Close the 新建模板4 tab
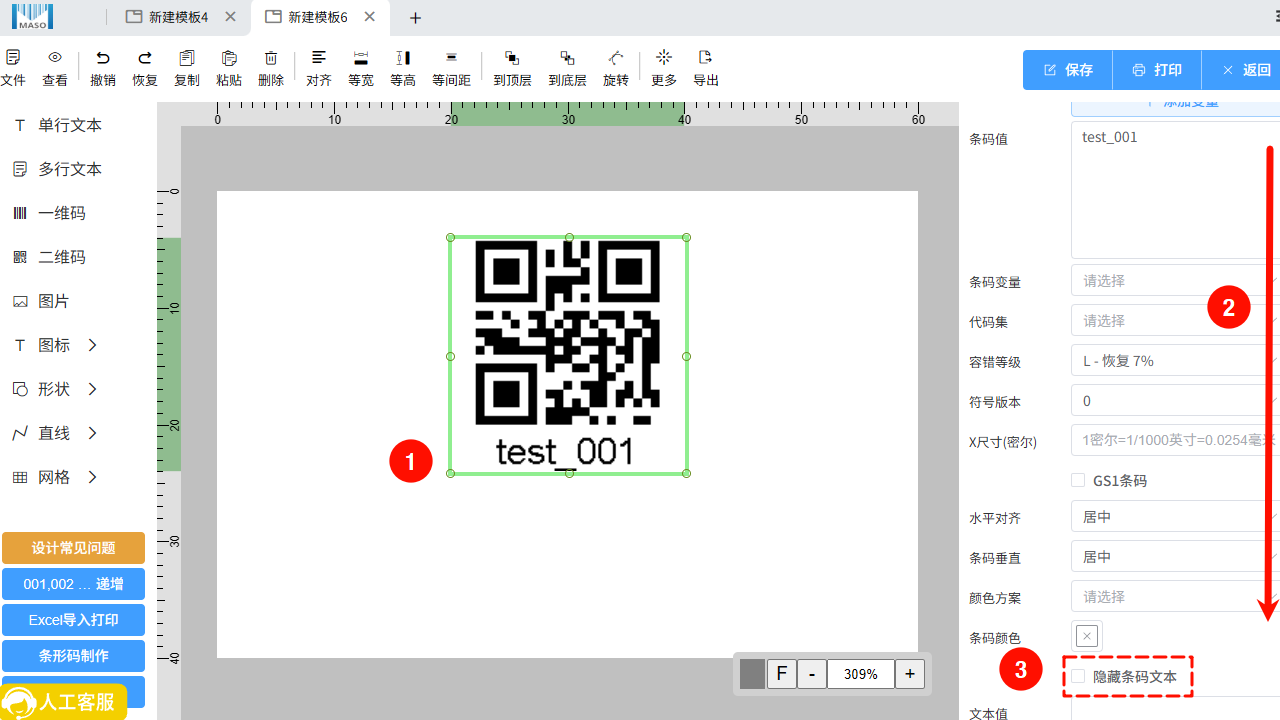 pyautogui.click(x=232, y=18)
